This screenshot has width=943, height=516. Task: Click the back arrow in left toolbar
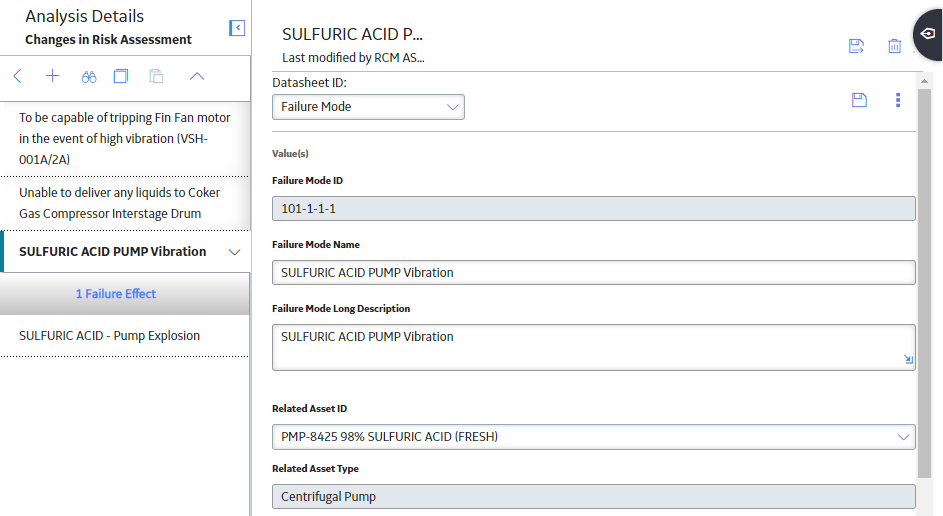(17, 76)
